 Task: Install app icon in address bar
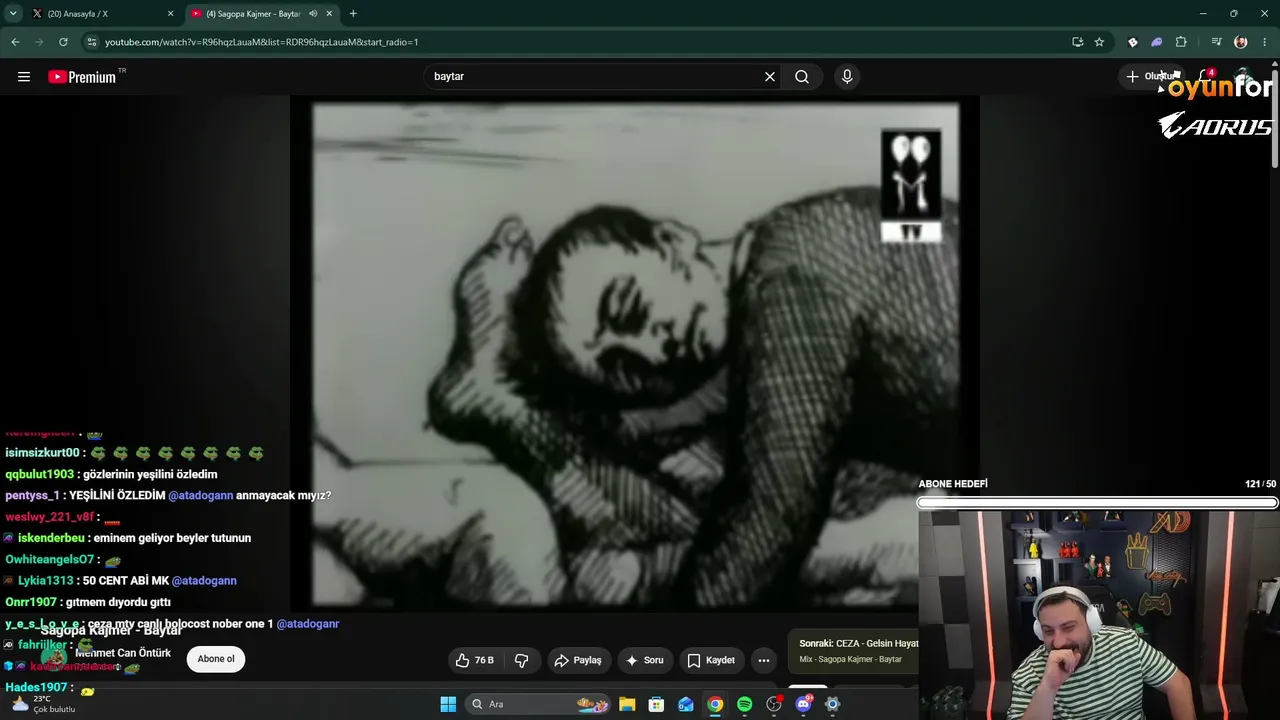pyautogui.click(x=1077, y=42)
